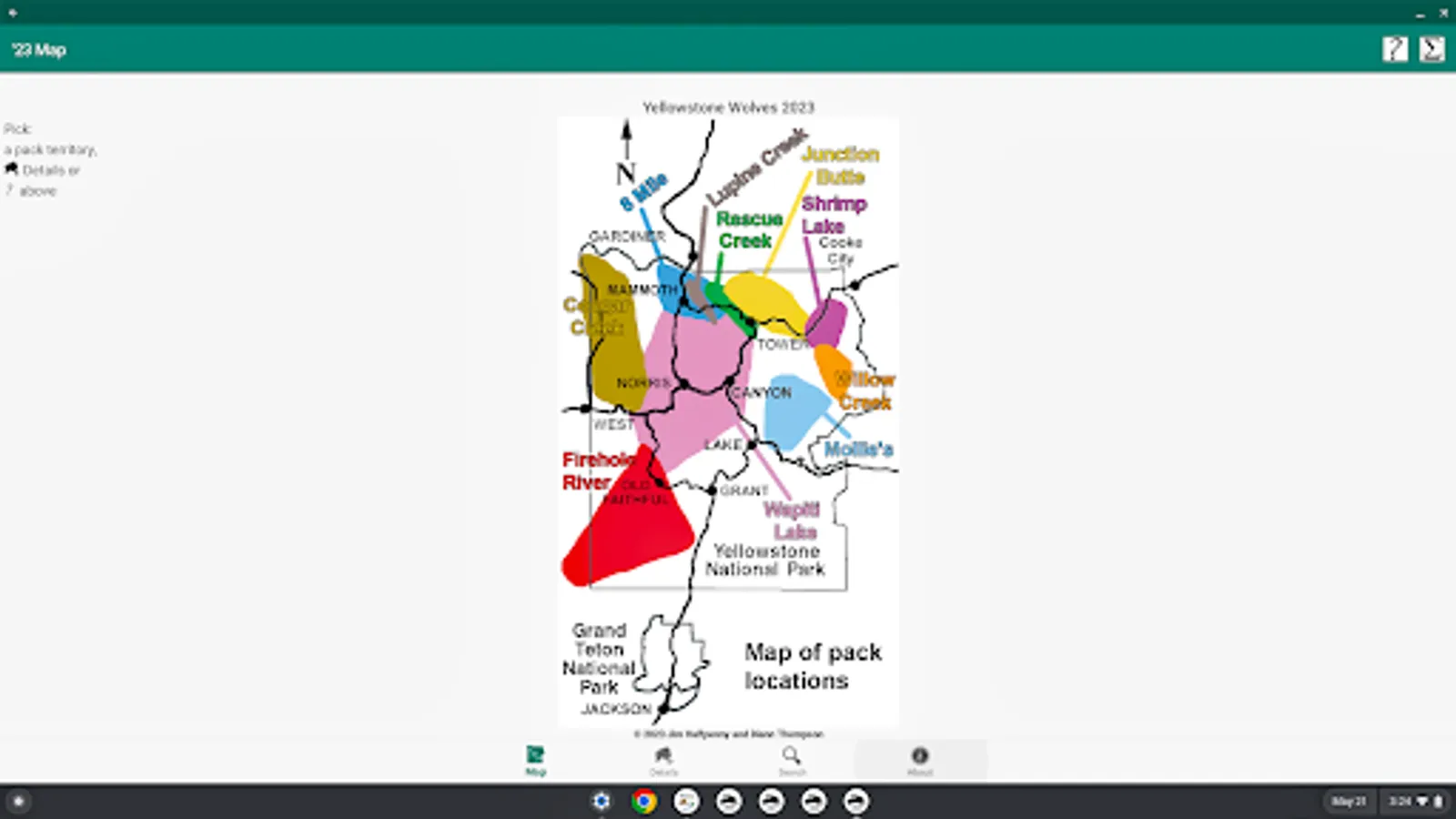1456x819 pixels.
Task: Click the "Firehole River" pack label
Action: click(598, 470)
